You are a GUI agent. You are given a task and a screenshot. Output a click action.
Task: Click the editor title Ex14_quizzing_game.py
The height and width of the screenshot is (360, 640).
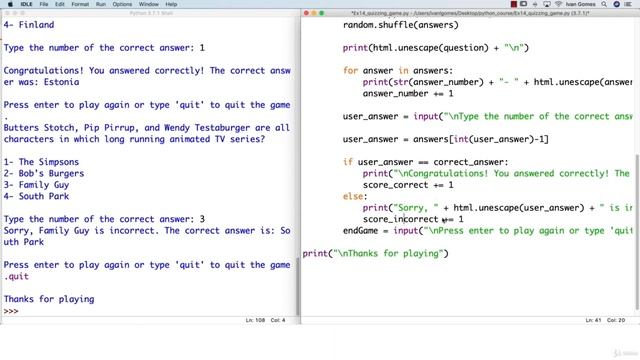pos(470,13)
